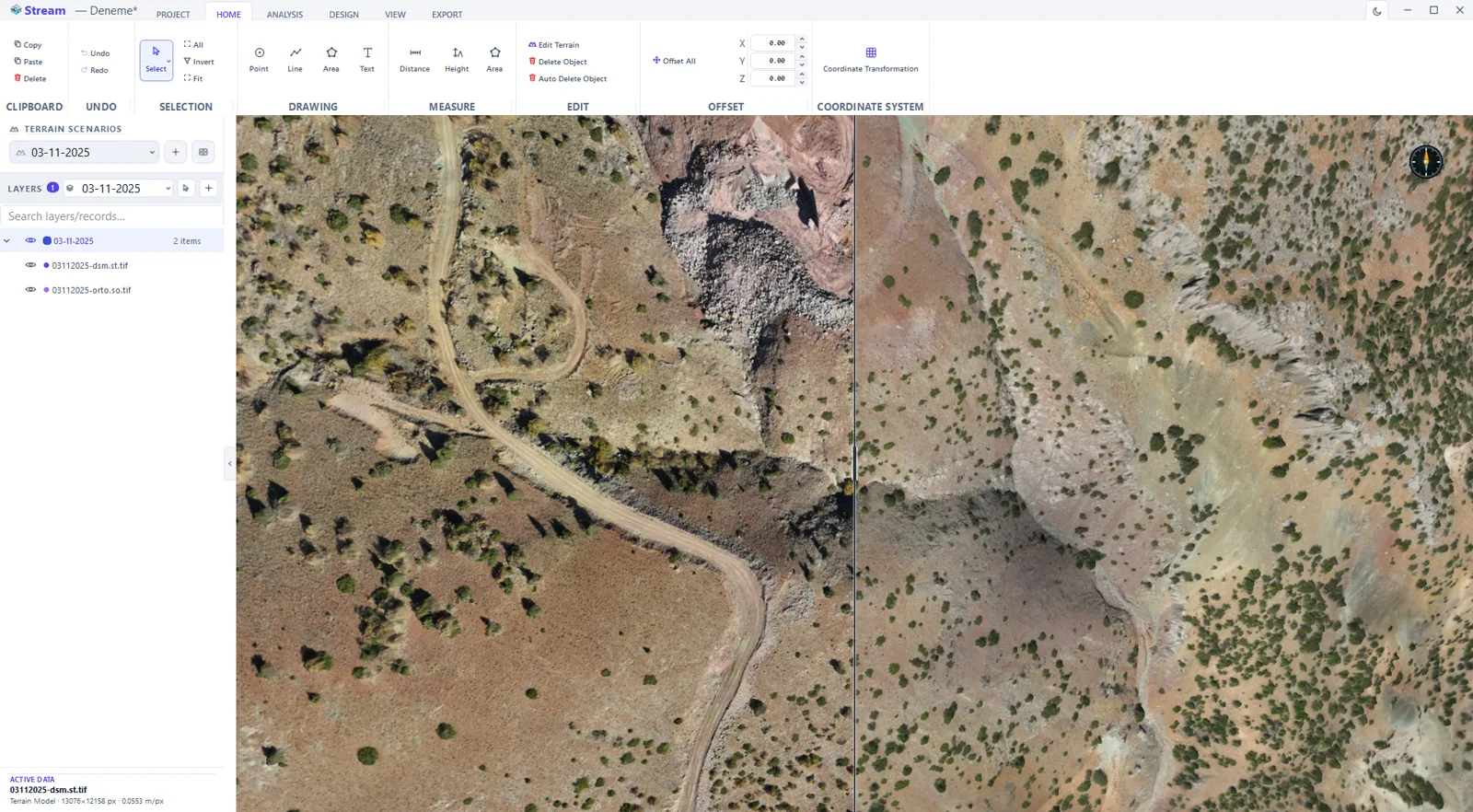Toggle visibility of 03-11-2025 layer group
The width and height of the screenshot is (1473, 812).
[30, 240]
